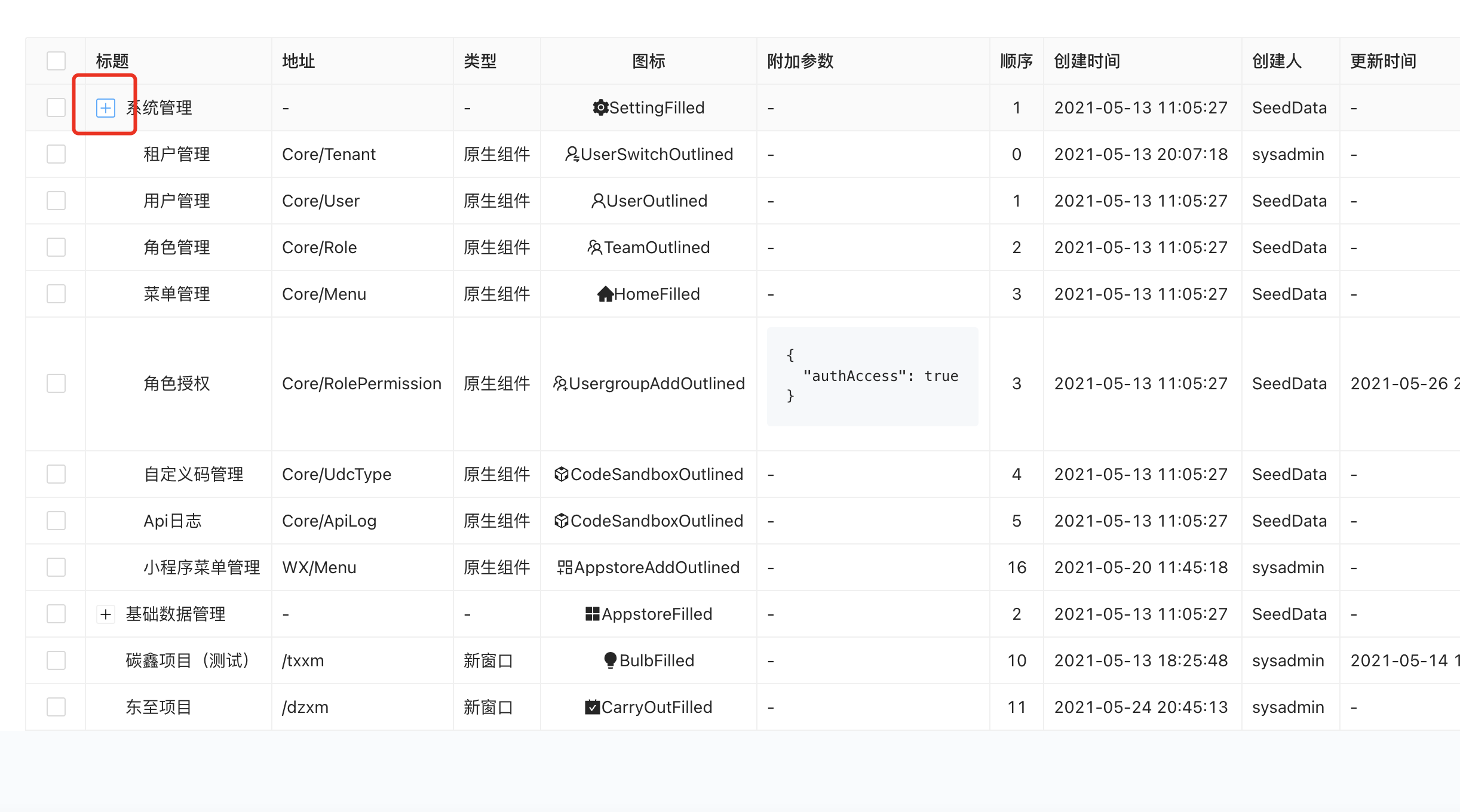Click the BulbFilled lightbulb icon
This screenshot has height=812, width=1460.
(611, 660)
